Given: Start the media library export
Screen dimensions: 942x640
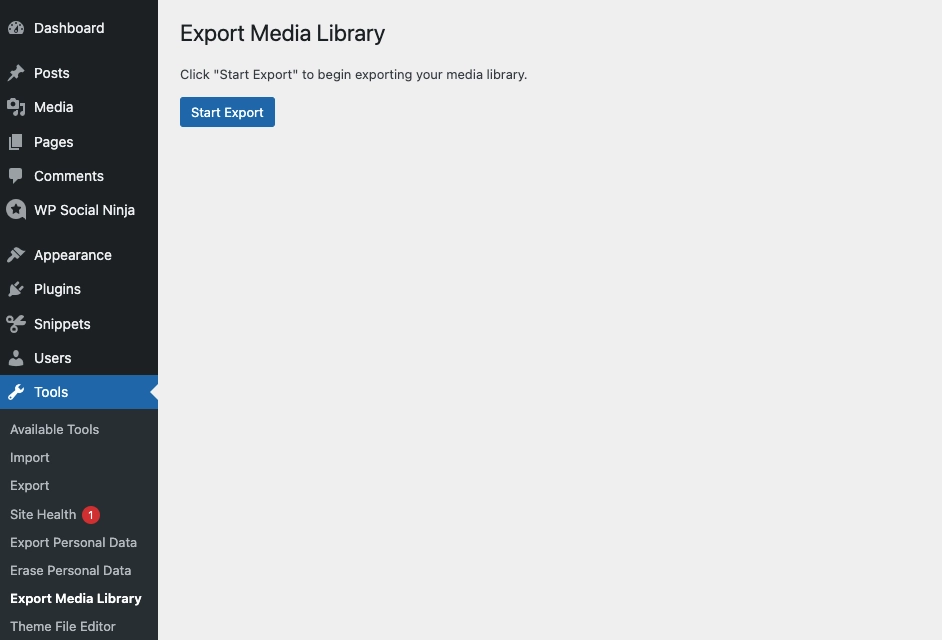Looking at the screenshot, I should 227,112.
